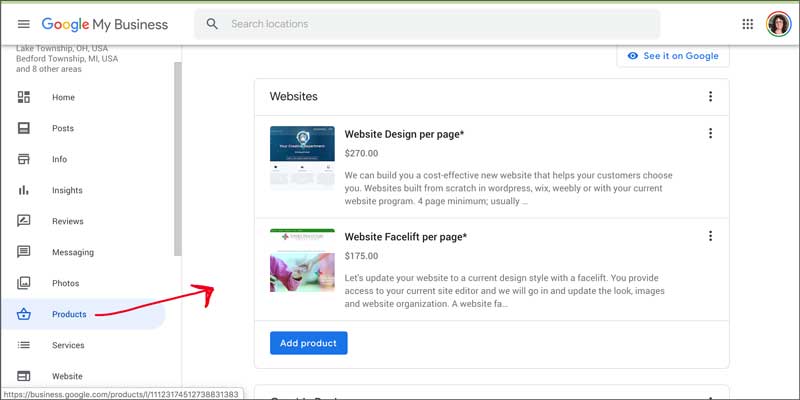Click the Website Design description text
The height and width of the screenshot is (400, 800).
(508, 188)
